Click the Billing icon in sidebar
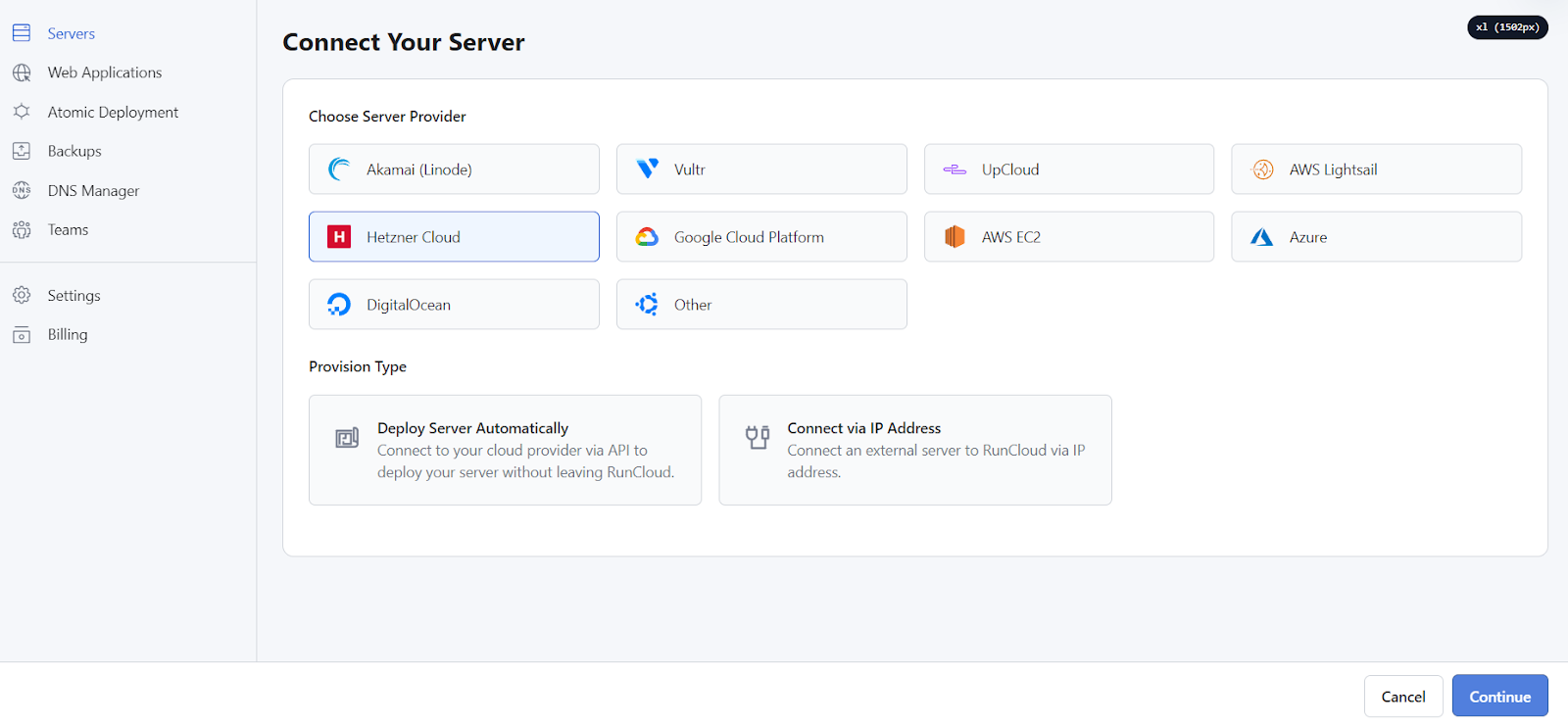Screen dimensions: 1568x725 22,334
